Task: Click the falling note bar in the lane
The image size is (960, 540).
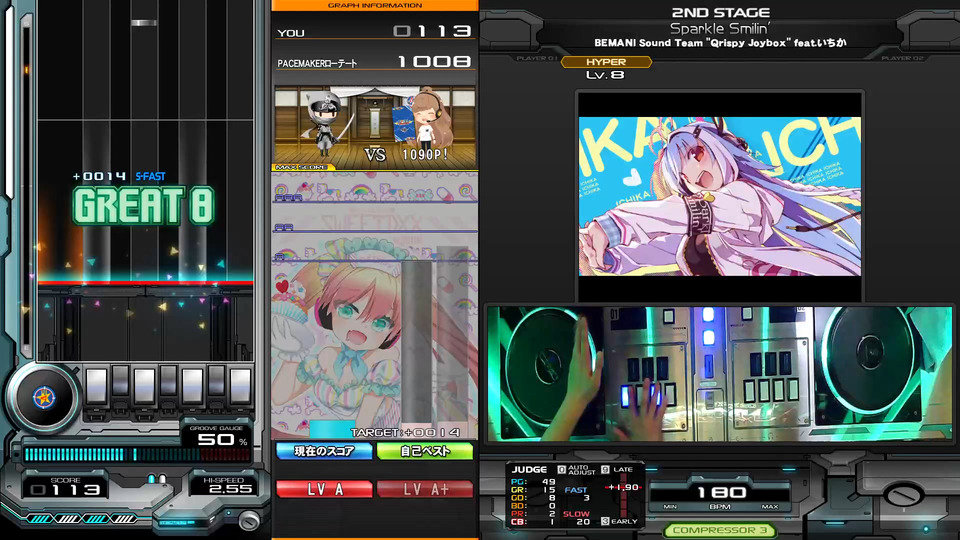Action: [144, 23]
